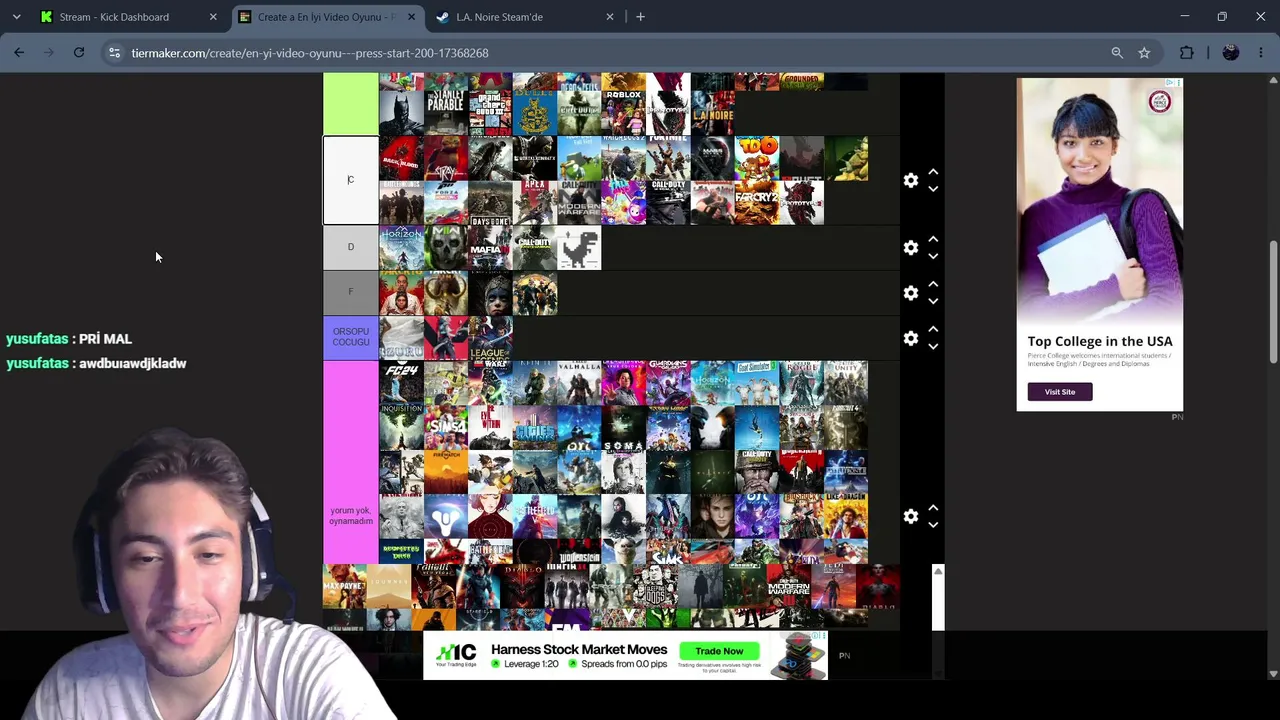This screenshot has height=720, width=1280.
Task: Click the Visit Site ad button
Action: tap(1060, 392)
